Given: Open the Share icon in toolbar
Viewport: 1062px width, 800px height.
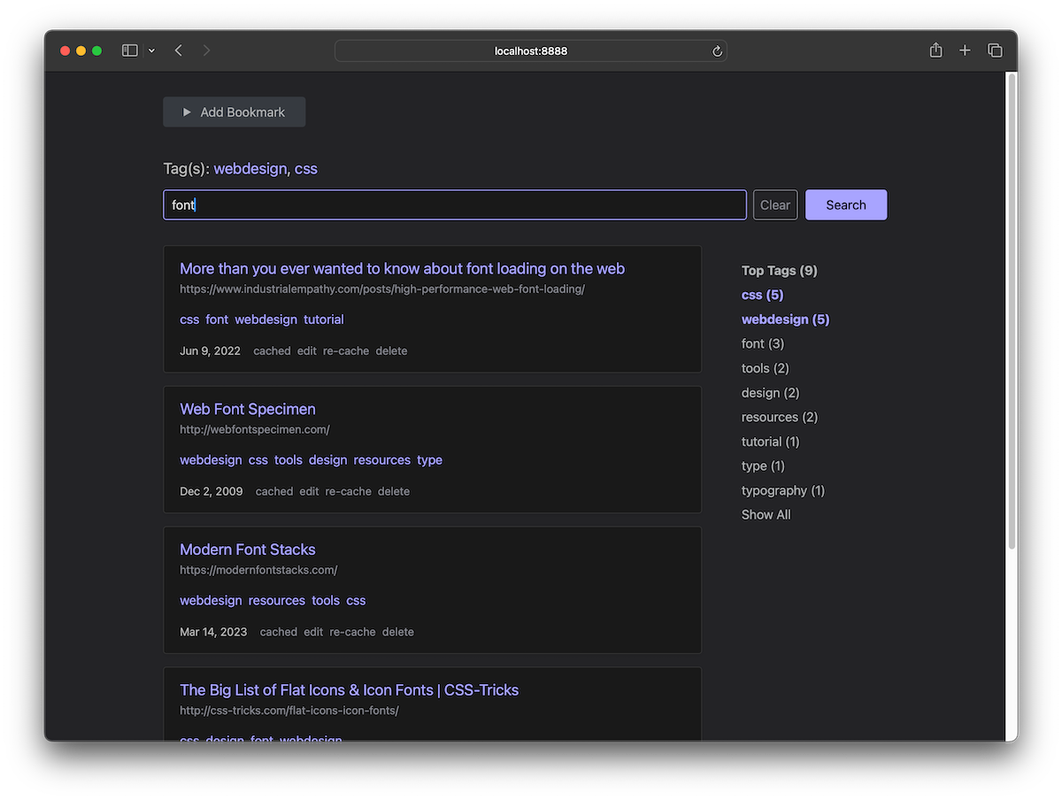Looking at the screenshot, I should [x=936, y=50].
